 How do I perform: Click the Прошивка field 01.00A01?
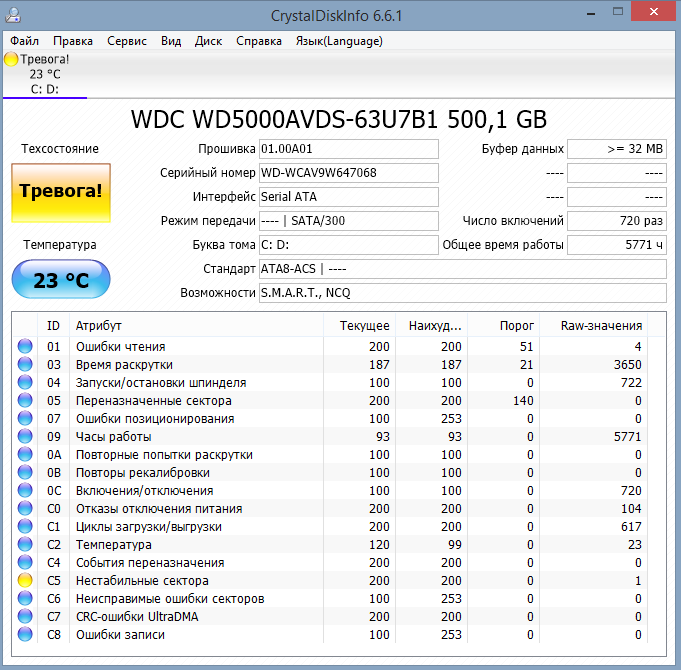click(x=349, y=149)
